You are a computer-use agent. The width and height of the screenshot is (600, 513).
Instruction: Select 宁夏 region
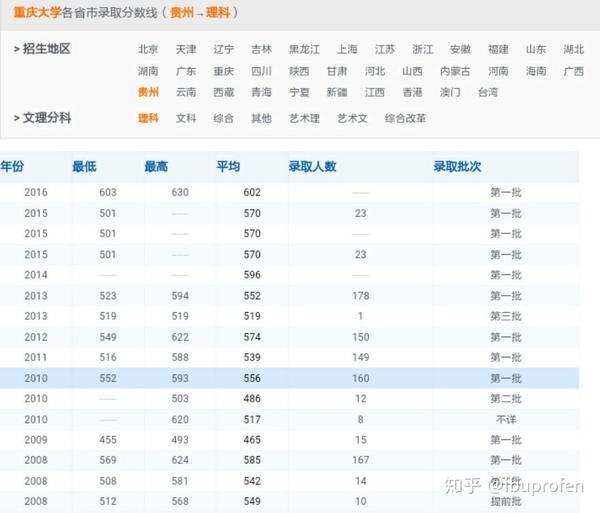coord(299,92)
